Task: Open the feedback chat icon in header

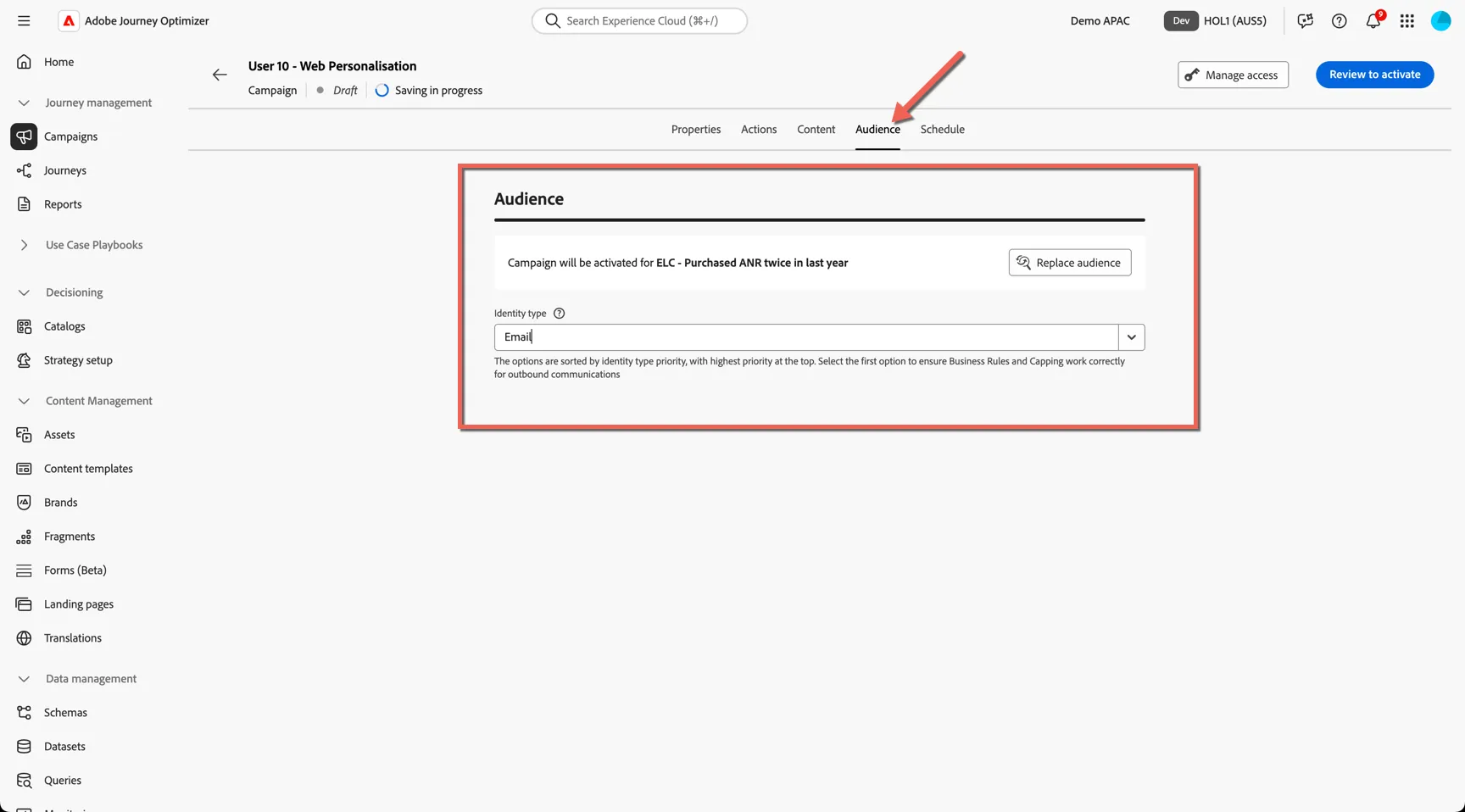Action: 1305,20
